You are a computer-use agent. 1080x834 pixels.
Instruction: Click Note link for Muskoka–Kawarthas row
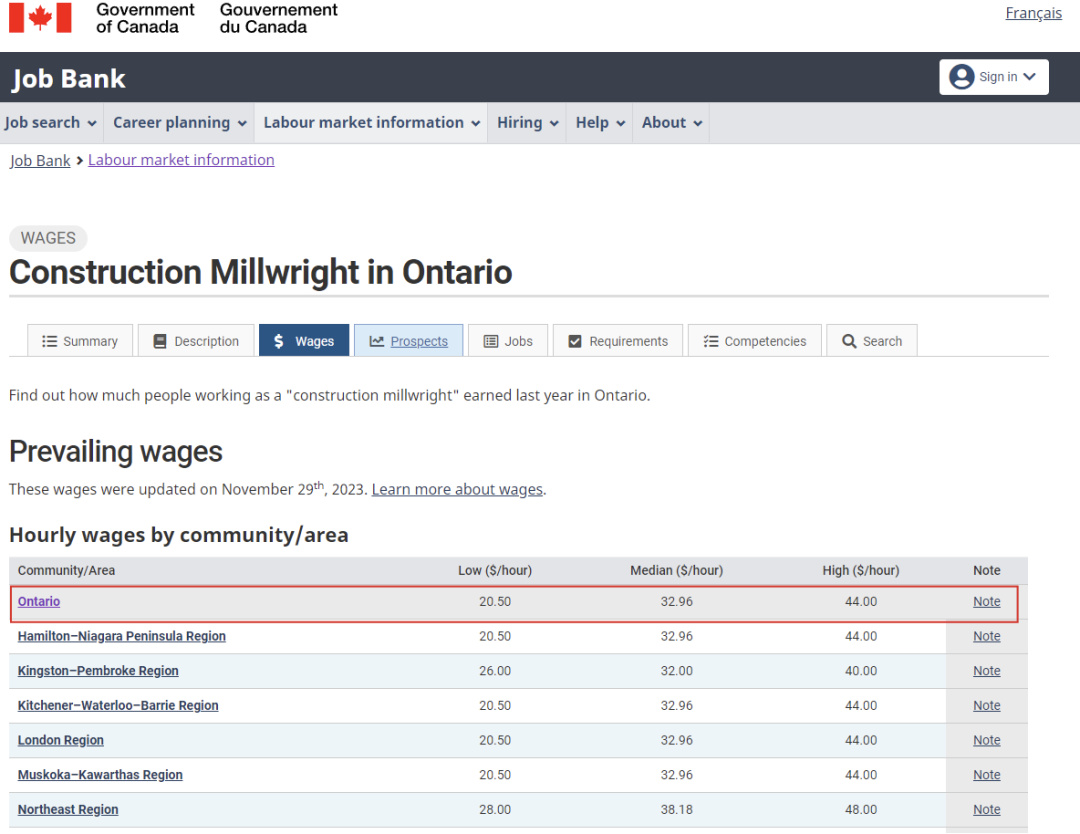986,775
